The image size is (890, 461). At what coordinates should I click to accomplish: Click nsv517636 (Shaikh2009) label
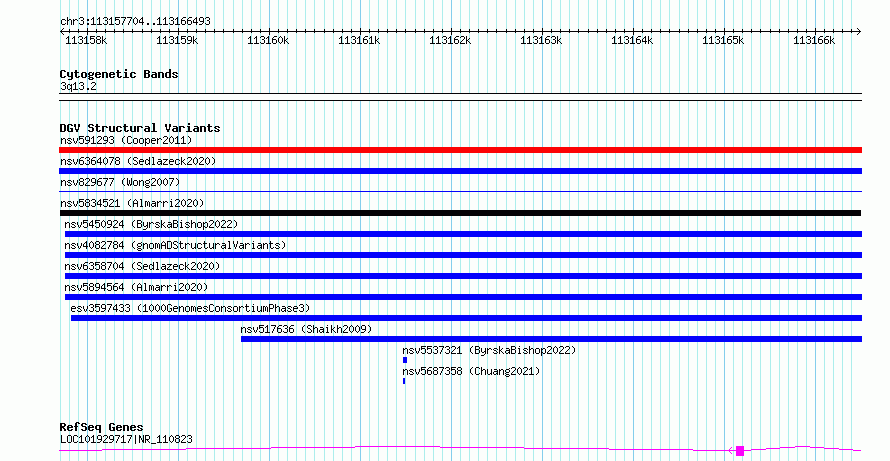(x=306, y=329)
